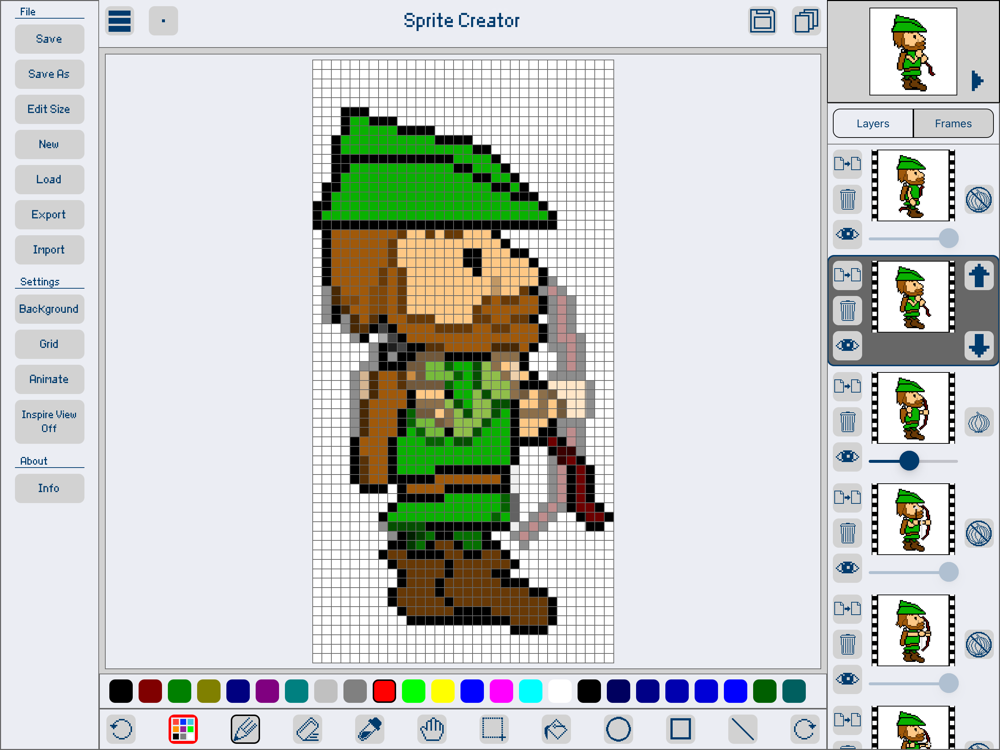Adjust the third frame opacity slider
Image resolution: width=1000 pixels, height=750 pixels.
coord(913,460)
